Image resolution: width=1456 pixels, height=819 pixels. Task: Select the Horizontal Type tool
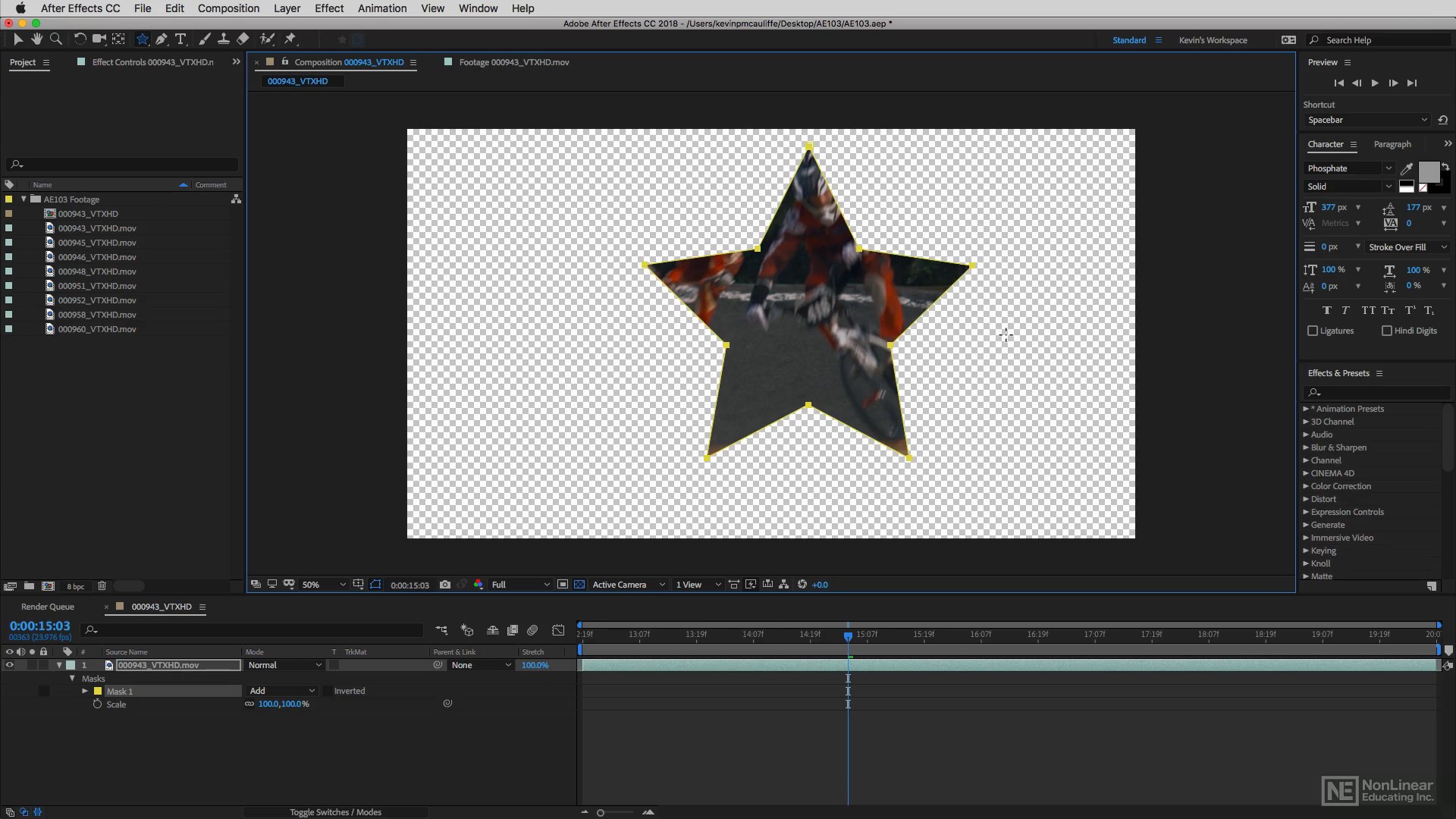click(x=180, y=39)
